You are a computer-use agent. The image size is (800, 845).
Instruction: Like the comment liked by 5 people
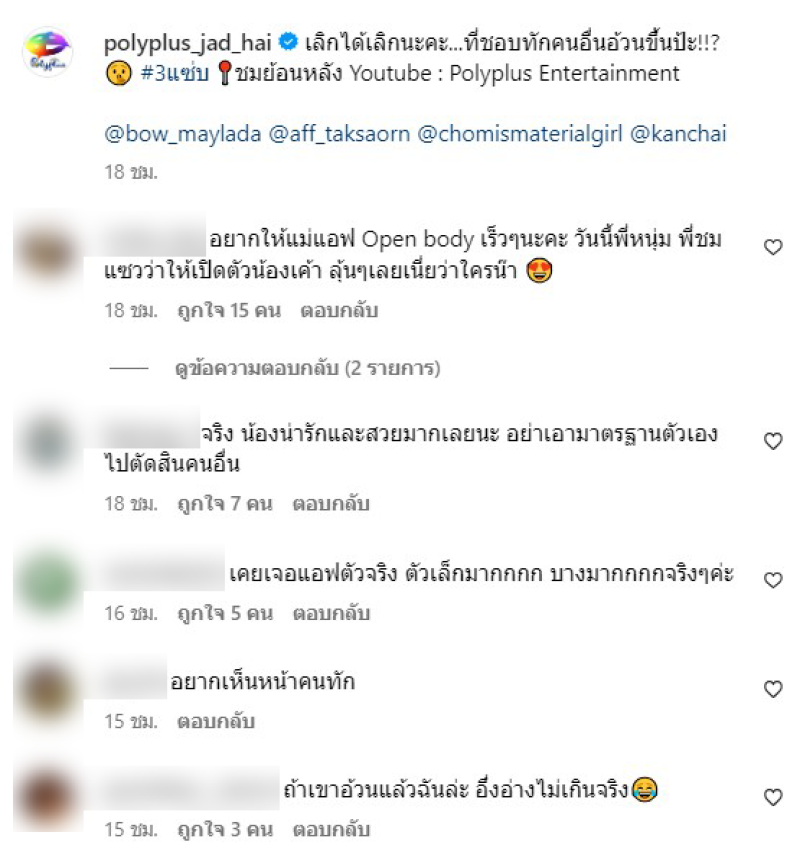point(773,580)
